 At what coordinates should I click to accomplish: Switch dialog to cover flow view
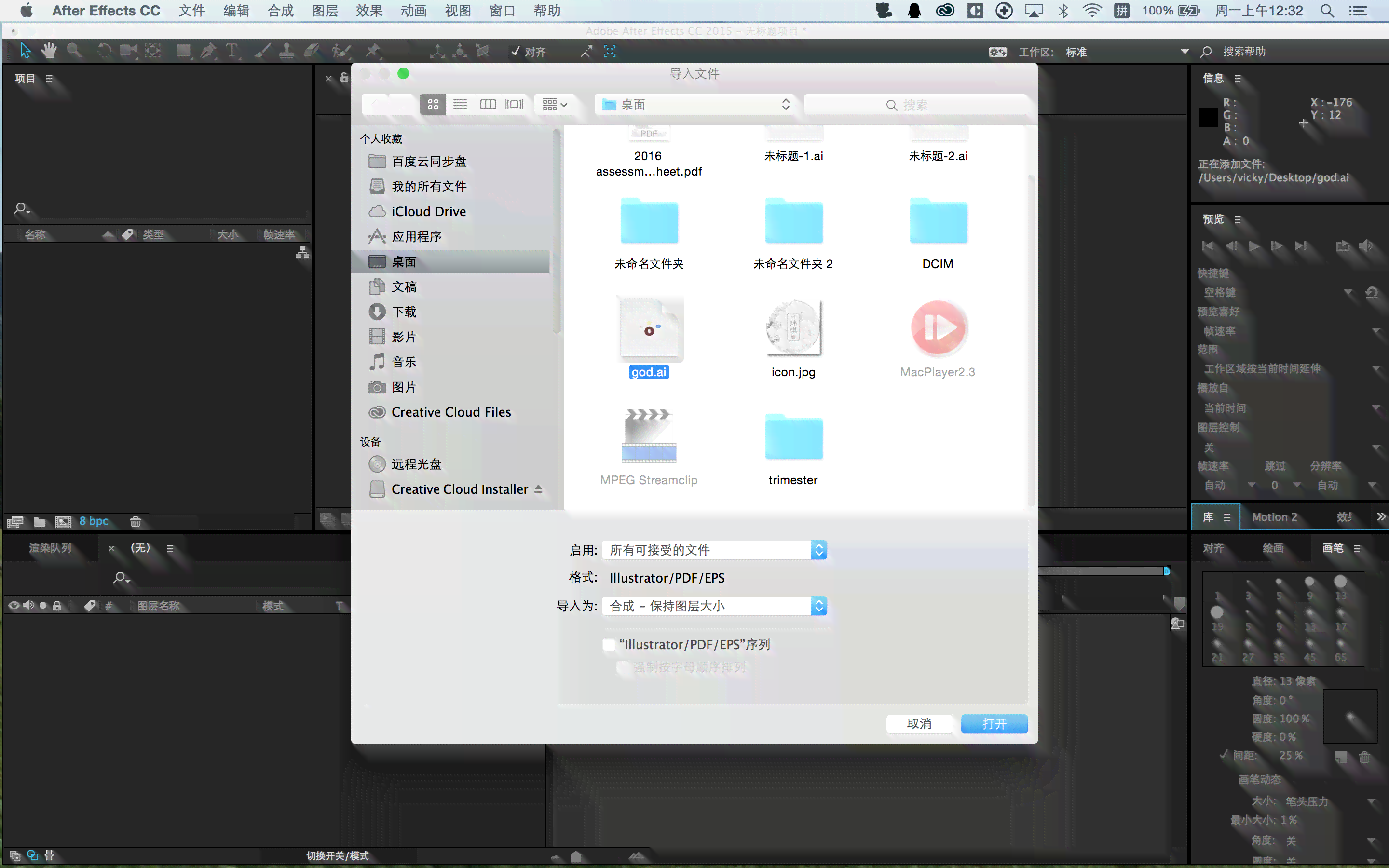[x=514, y=105]
